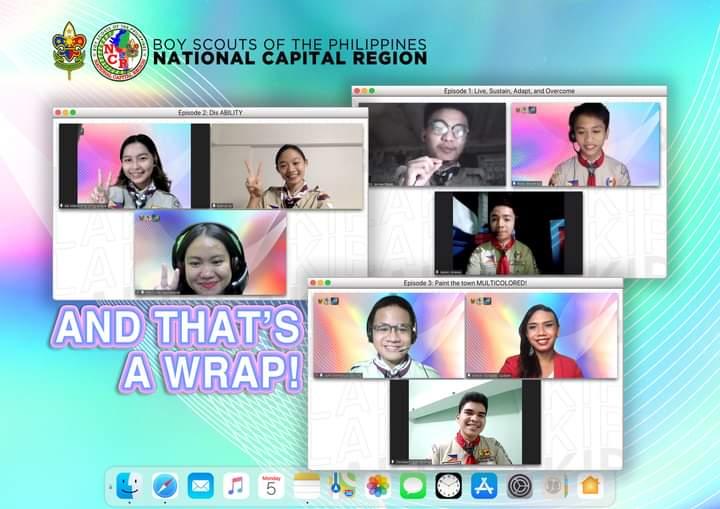Open the Photos app in the dock
Screen dimensions: 720x509
tap(377, 486)
